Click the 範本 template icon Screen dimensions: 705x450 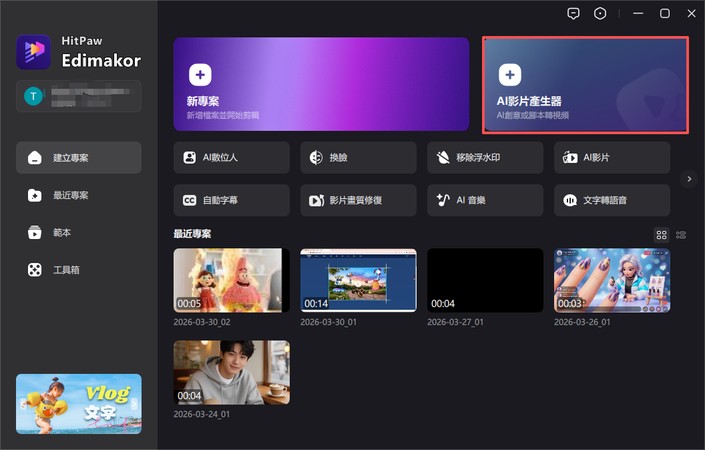click(x=35, y=232)
